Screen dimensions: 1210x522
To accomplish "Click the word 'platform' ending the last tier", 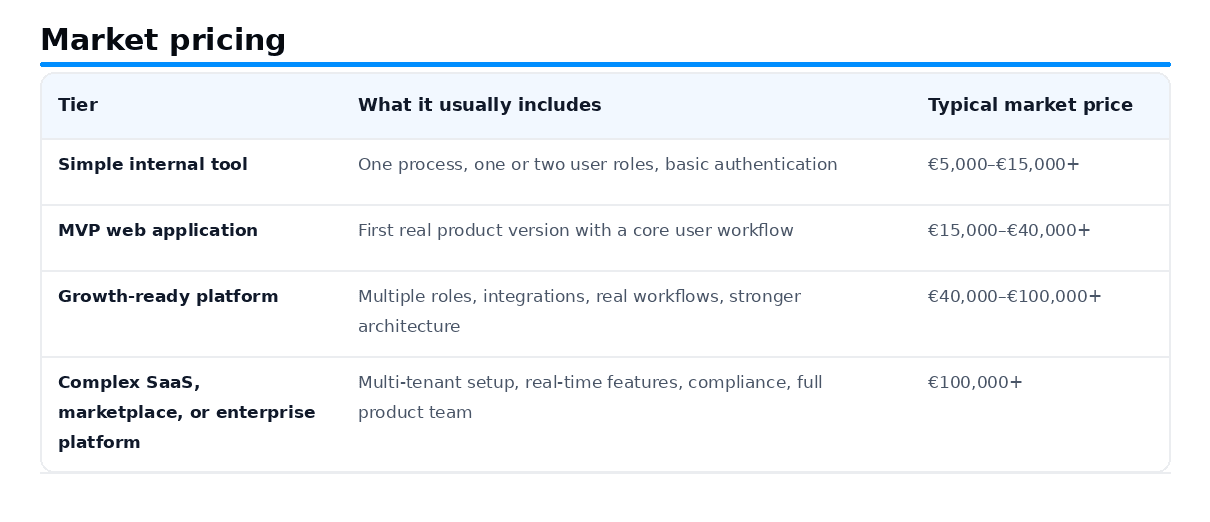I will click(x=99, y=442).
